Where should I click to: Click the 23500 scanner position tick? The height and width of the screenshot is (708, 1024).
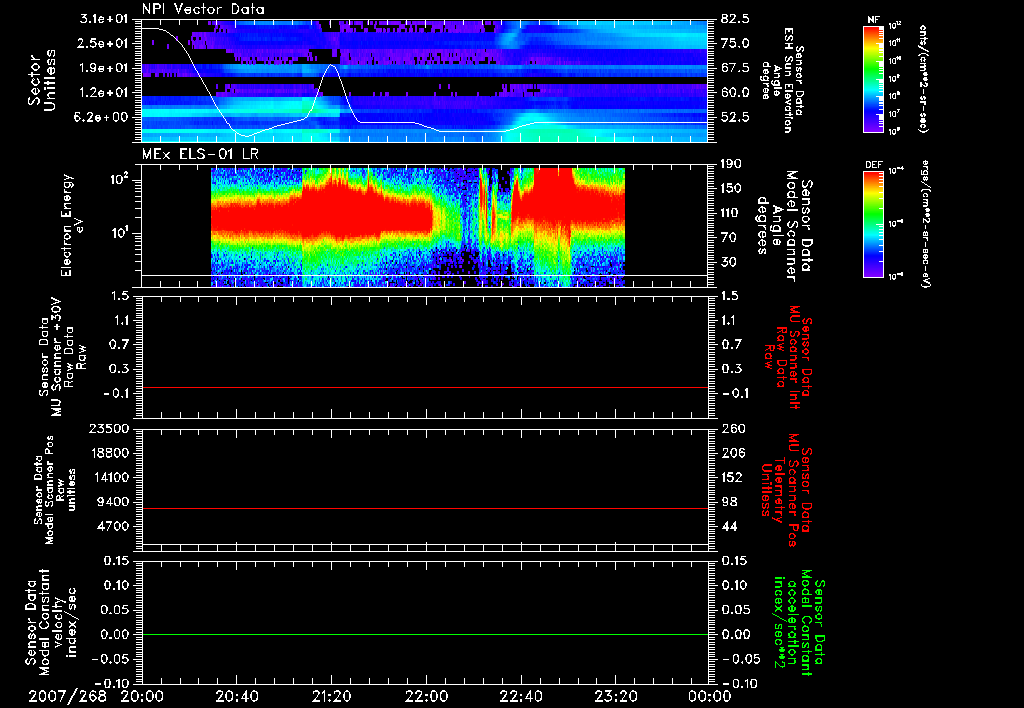pos(108,429)
